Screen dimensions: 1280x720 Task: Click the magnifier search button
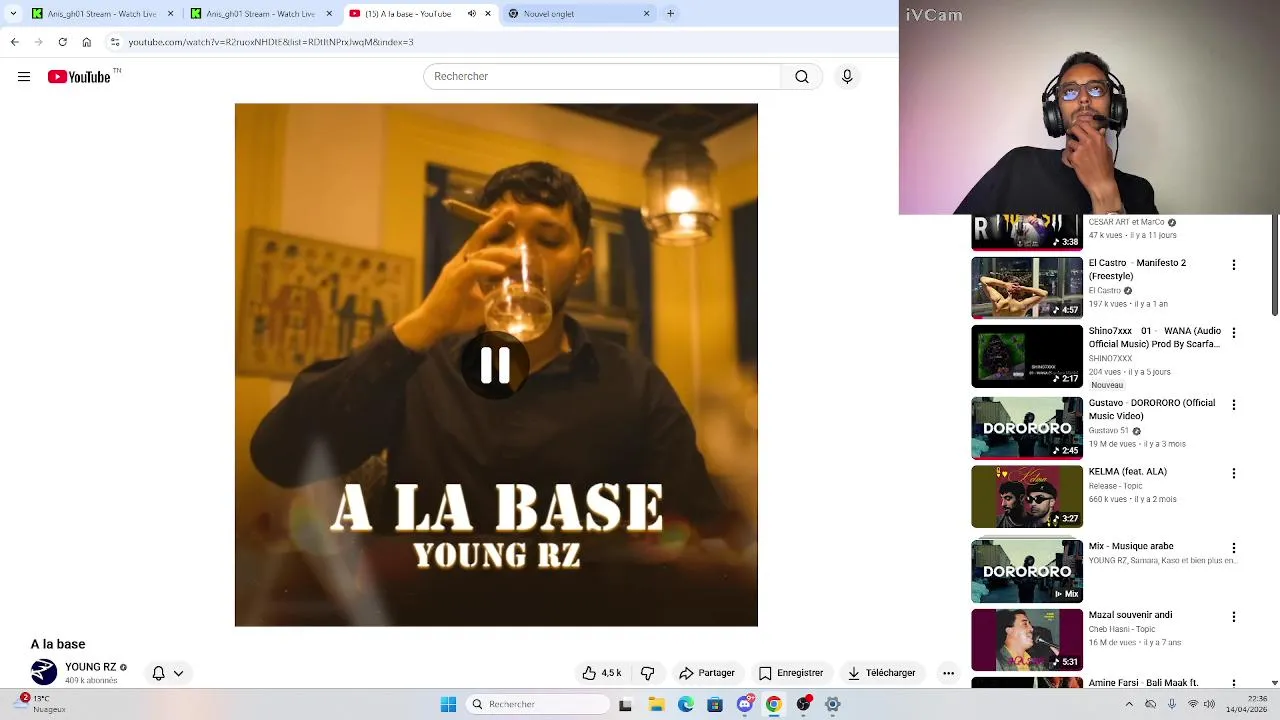pos(802,77)
